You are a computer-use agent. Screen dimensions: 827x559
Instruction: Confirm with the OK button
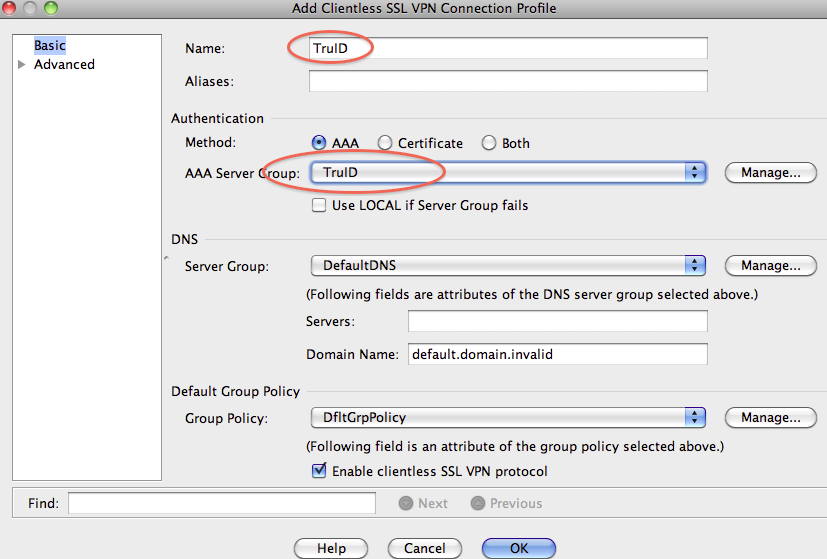[518, 548]
